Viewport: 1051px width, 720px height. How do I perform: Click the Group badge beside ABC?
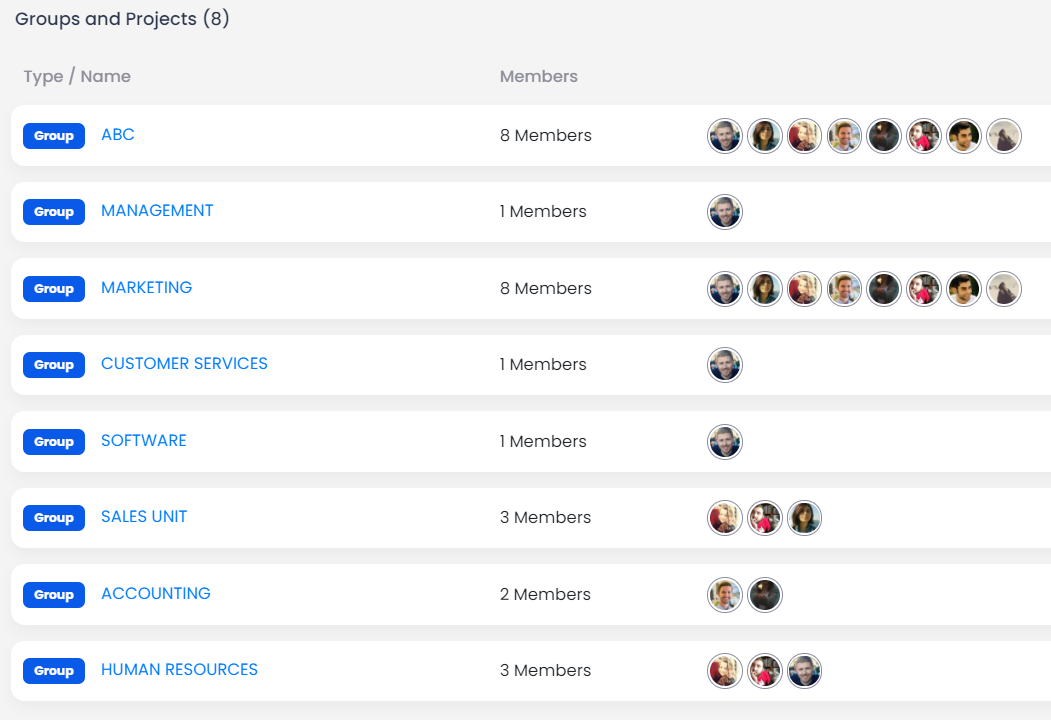click(54, 135)
